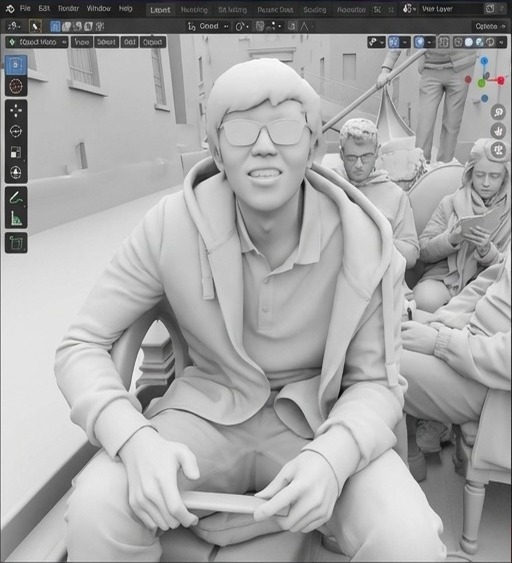This screenshot has height=563, width=512.
Task: Open the viewport View menu button
Action: tap(82, 42)
